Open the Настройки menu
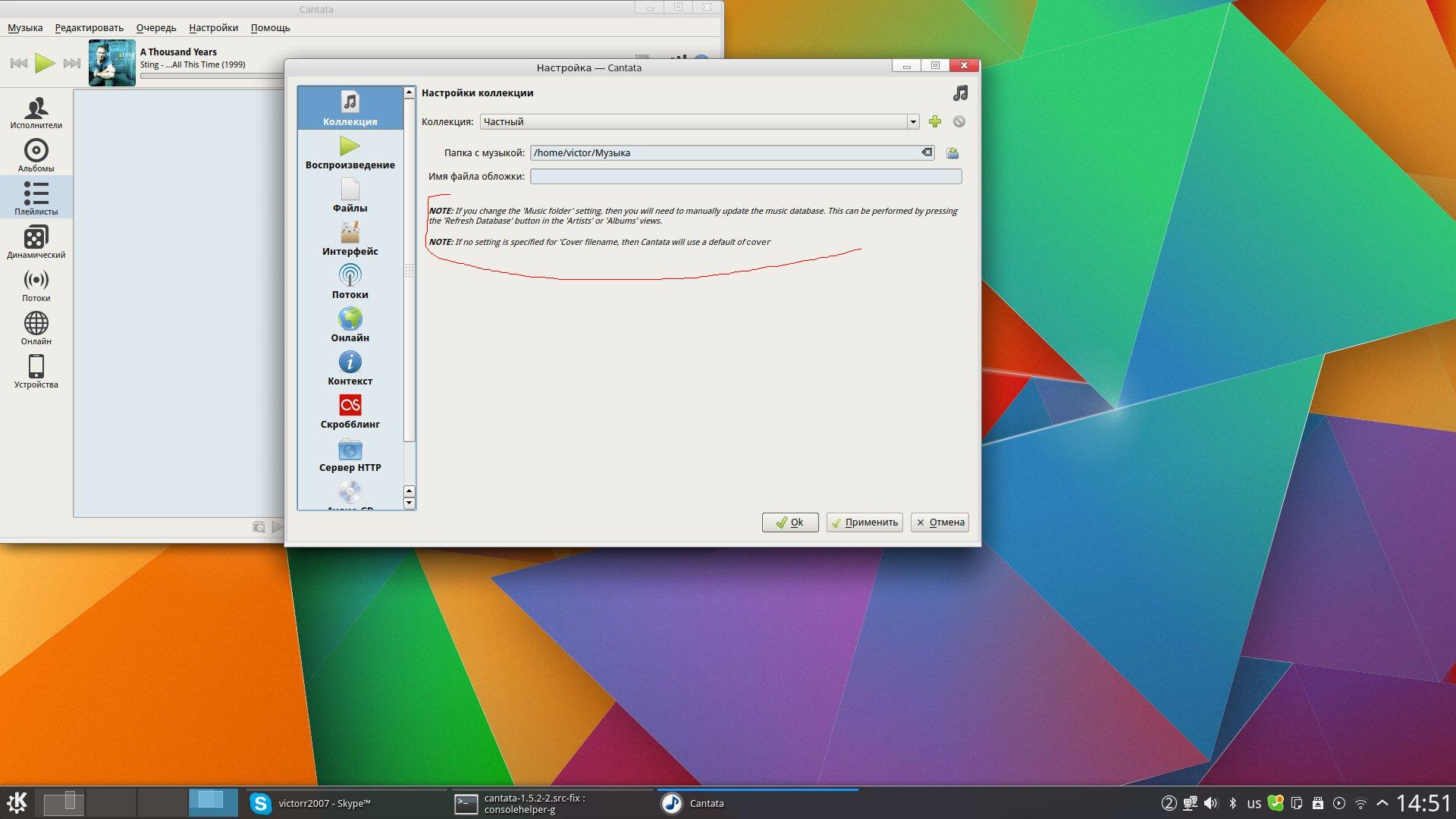The image size is (1456, 819). click(213, 28)
